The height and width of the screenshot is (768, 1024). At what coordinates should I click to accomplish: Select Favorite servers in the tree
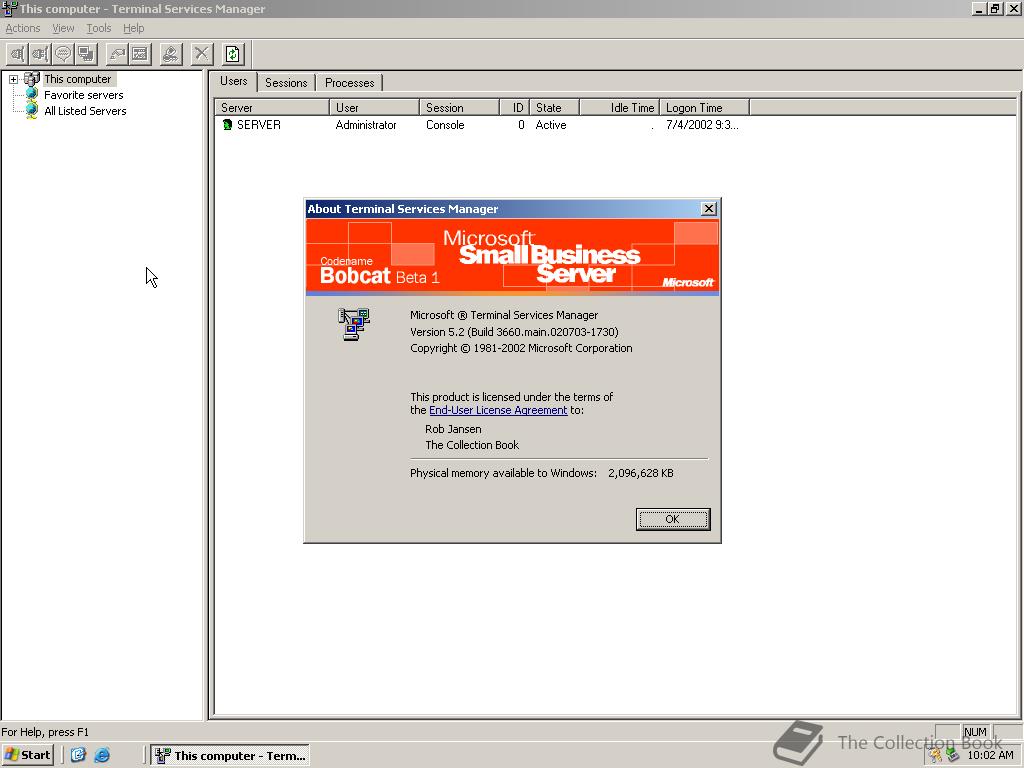pos(84,95)
